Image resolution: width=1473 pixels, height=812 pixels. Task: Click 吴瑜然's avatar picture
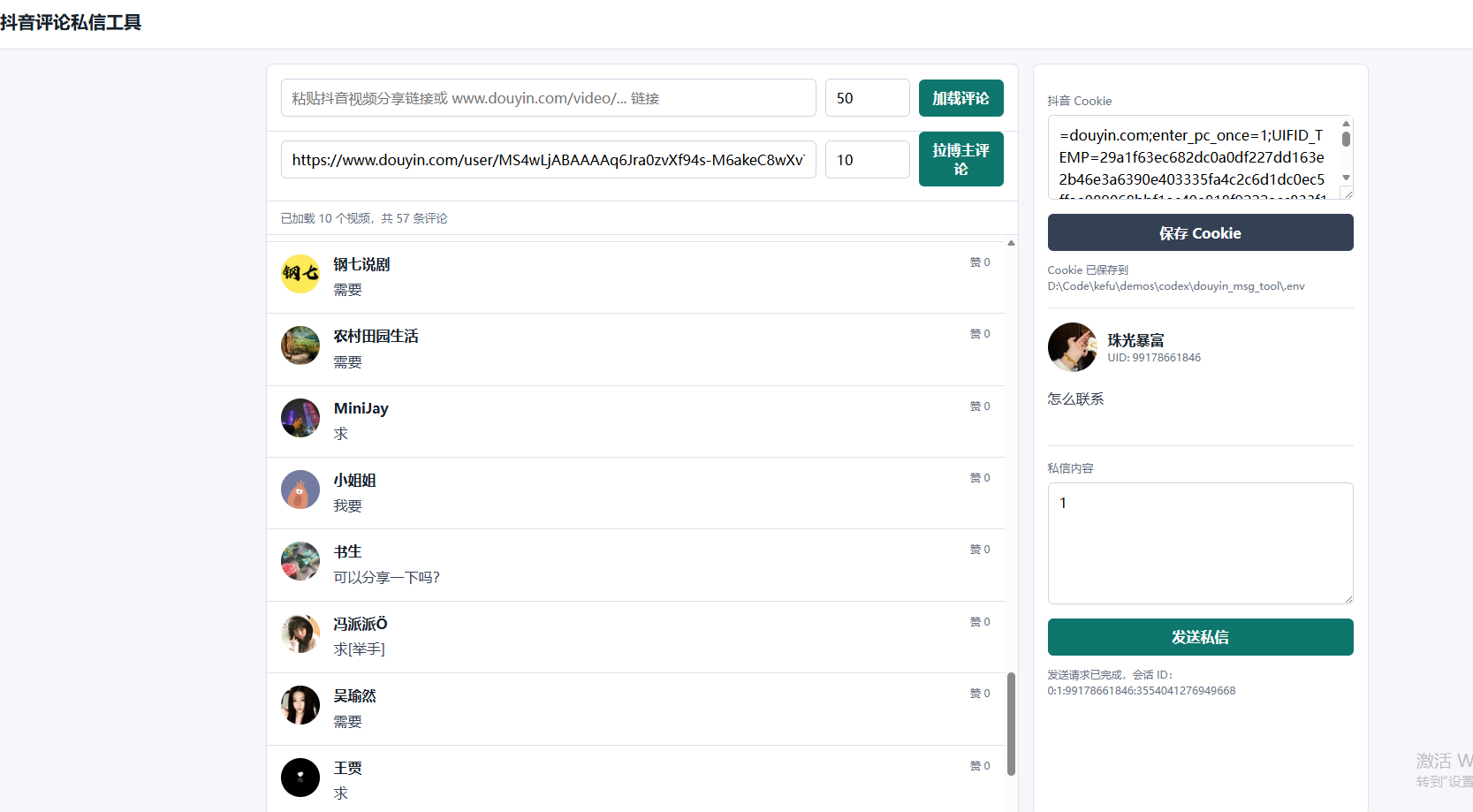pos(300,705)
